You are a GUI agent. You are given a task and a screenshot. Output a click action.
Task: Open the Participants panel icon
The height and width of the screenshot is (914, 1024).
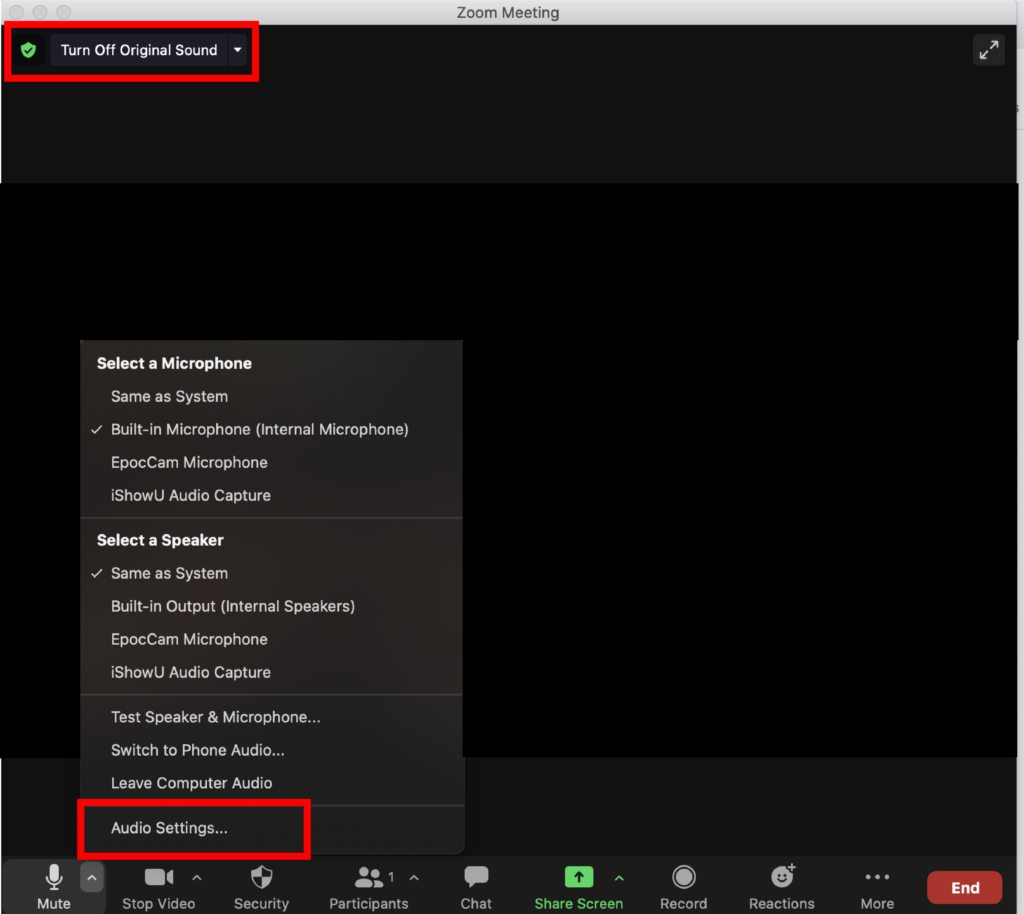coord(368,877)
